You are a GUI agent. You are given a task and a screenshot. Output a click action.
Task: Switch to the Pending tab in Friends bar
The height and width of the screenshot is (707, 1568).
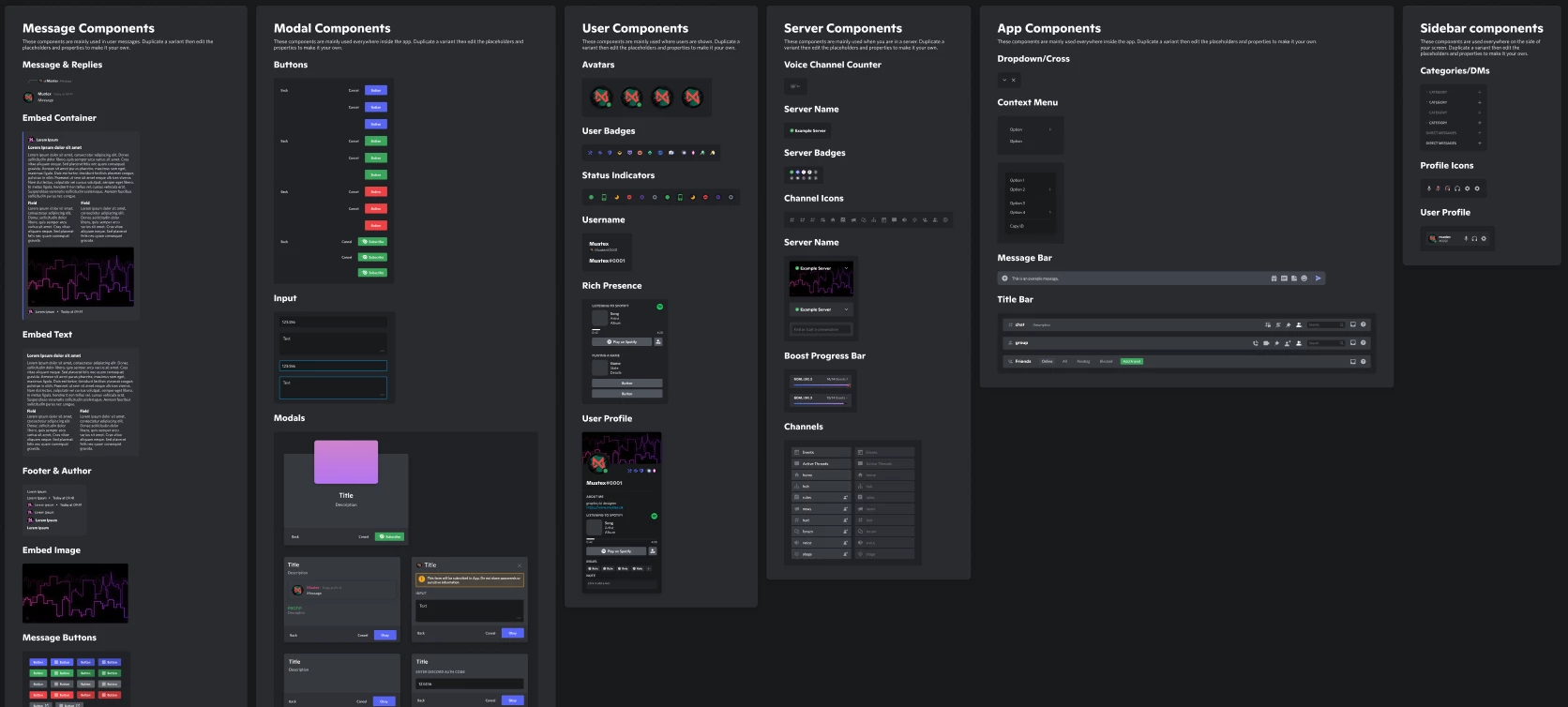(x=1083, y=361)
